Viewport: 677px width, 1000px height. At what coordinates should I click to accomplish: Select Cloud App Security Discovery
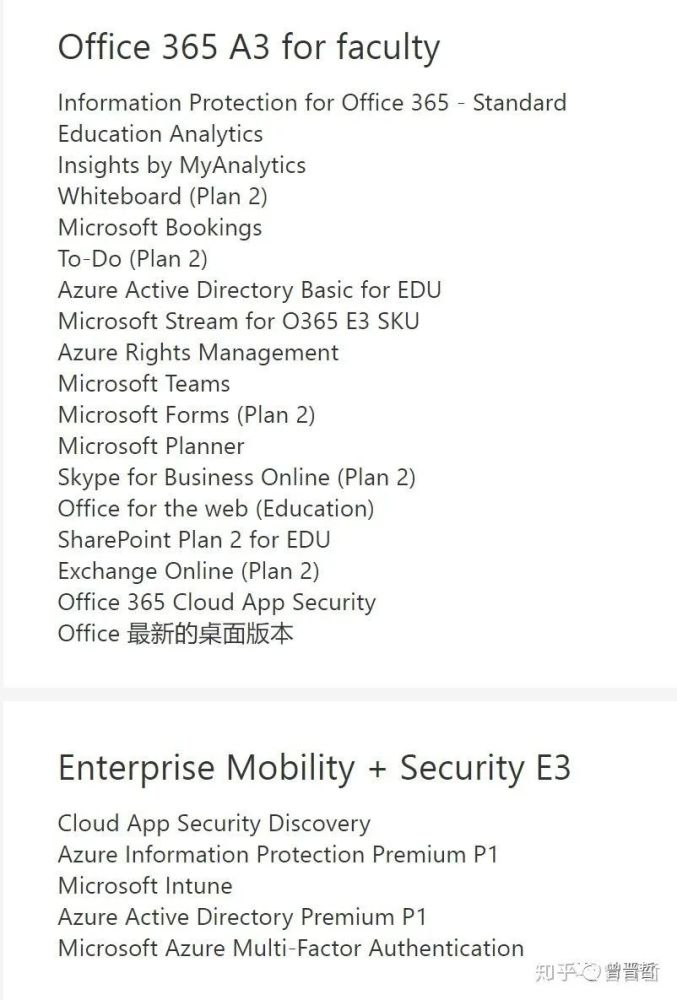point(214,823)
